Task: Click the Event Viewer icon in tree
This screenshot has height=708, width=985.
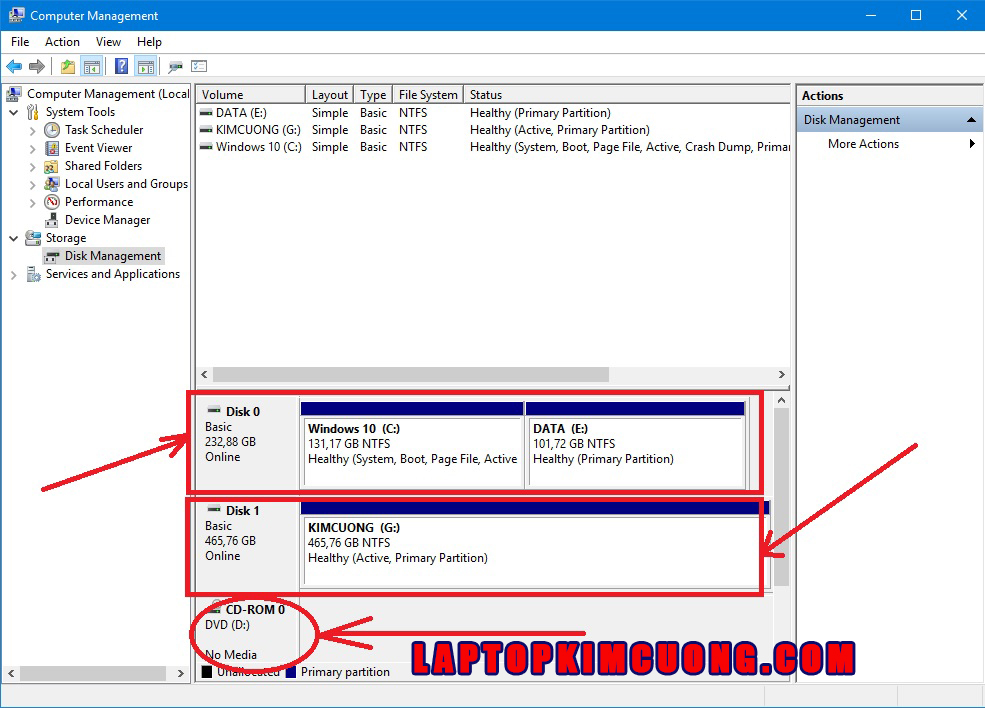Action: (x=52, y=148)
